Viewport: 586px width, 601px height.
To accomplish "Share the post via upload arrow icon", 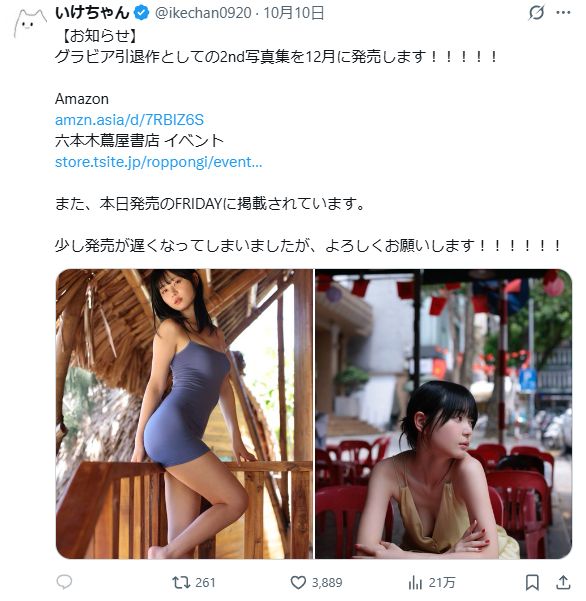I will 563,583.
